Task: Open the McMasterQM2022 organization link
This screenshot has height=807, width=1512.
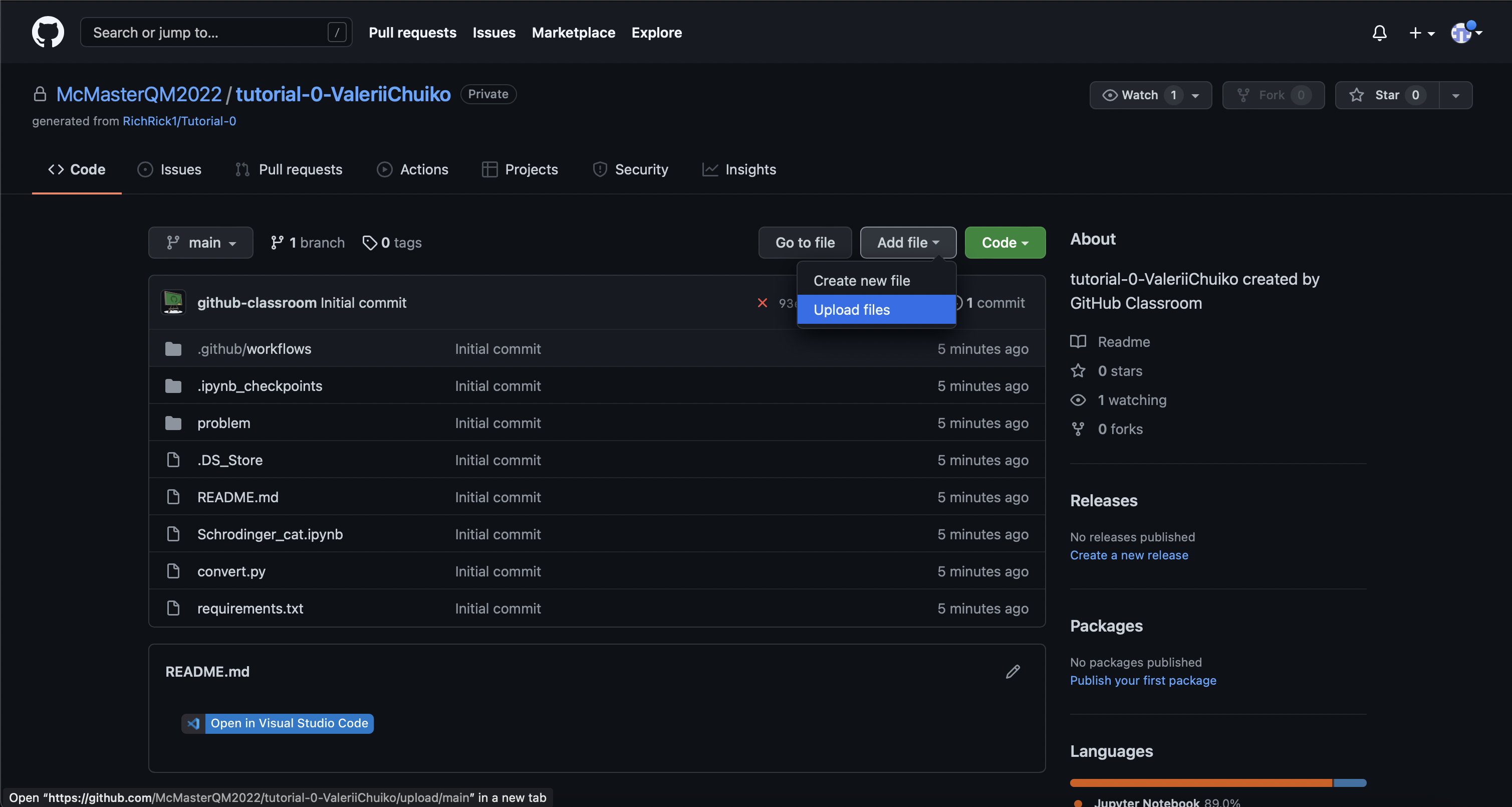Action: pos(139,94)
